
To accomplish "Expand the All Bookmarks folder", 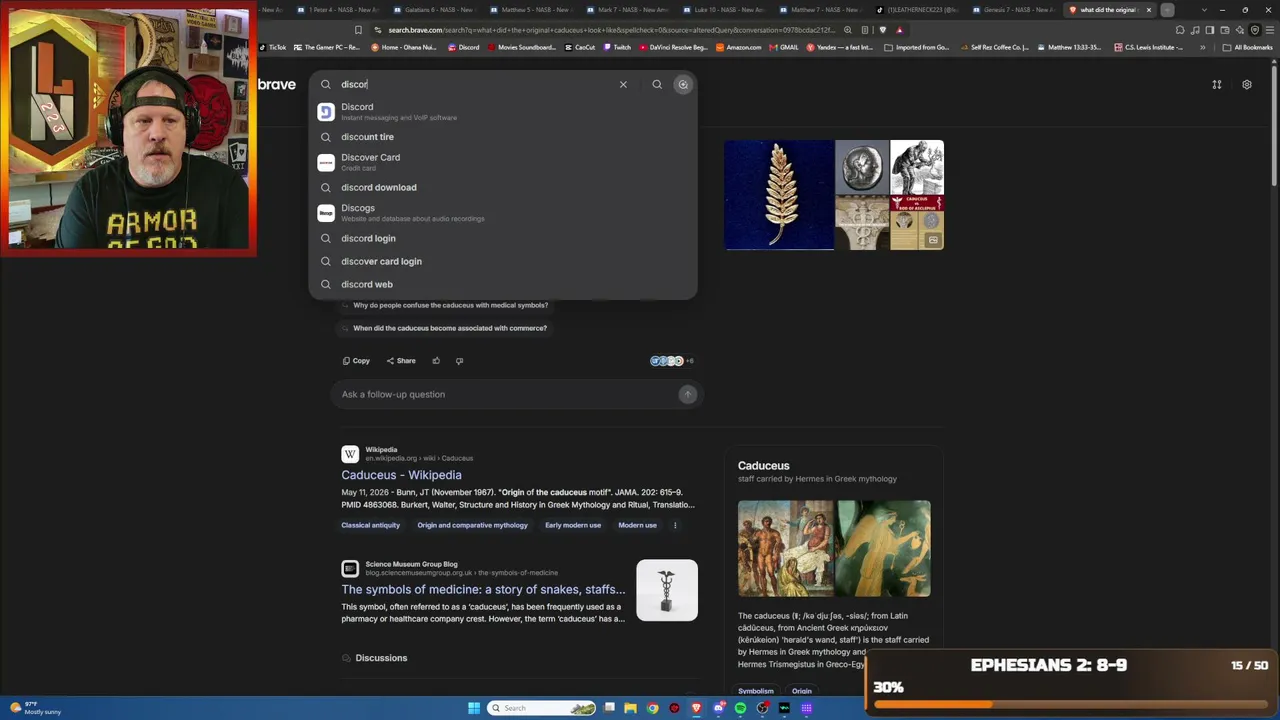I will 1247,47.
